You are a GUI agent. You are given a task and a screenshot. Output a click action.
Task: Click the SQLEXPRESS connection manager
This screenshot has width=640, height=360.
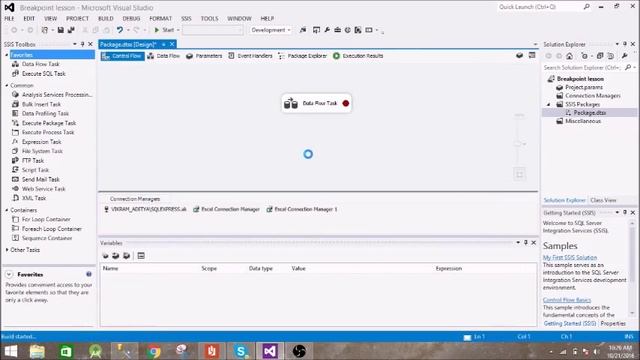[145, 209]
